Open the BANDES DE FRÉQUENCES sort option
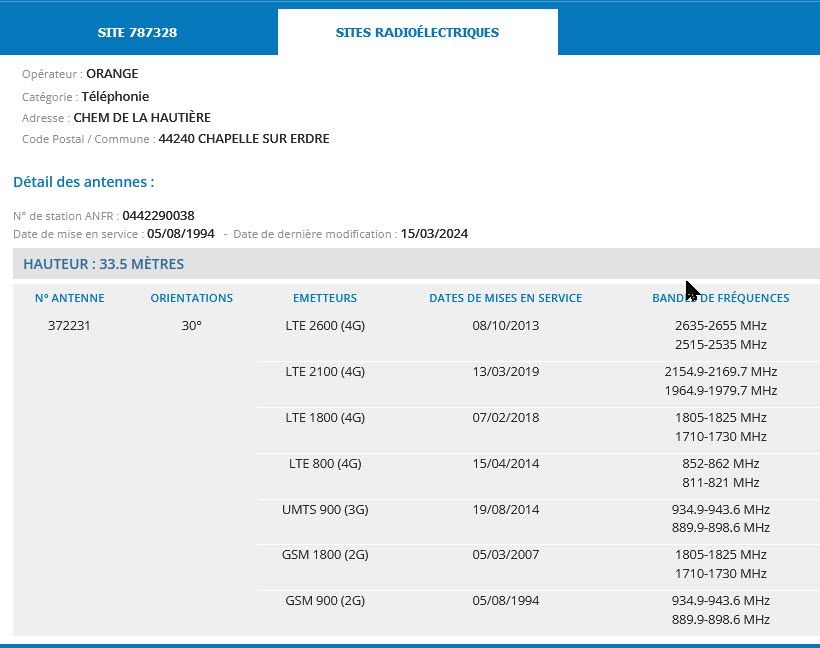820x648 pixels. [x=721, y=297]
